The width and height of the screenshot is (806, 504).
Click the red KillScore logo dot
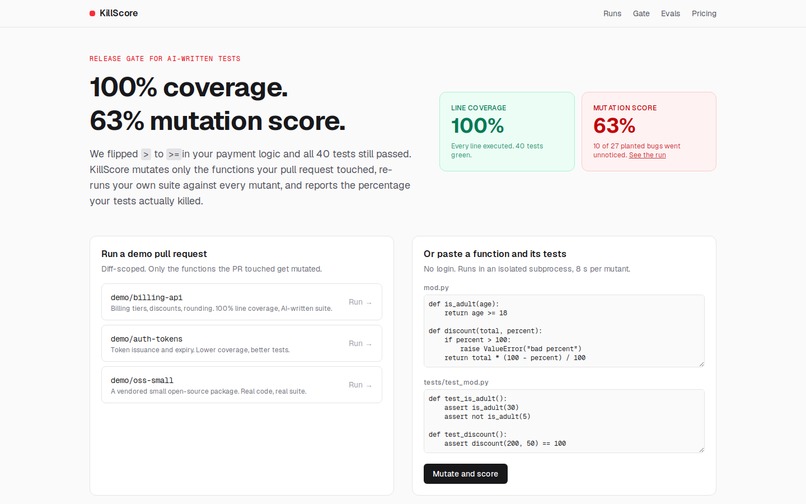tap(92, 13)
